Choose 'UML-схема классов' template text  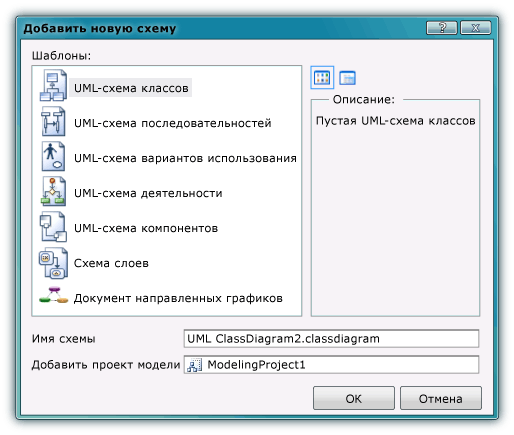point(131,88)
